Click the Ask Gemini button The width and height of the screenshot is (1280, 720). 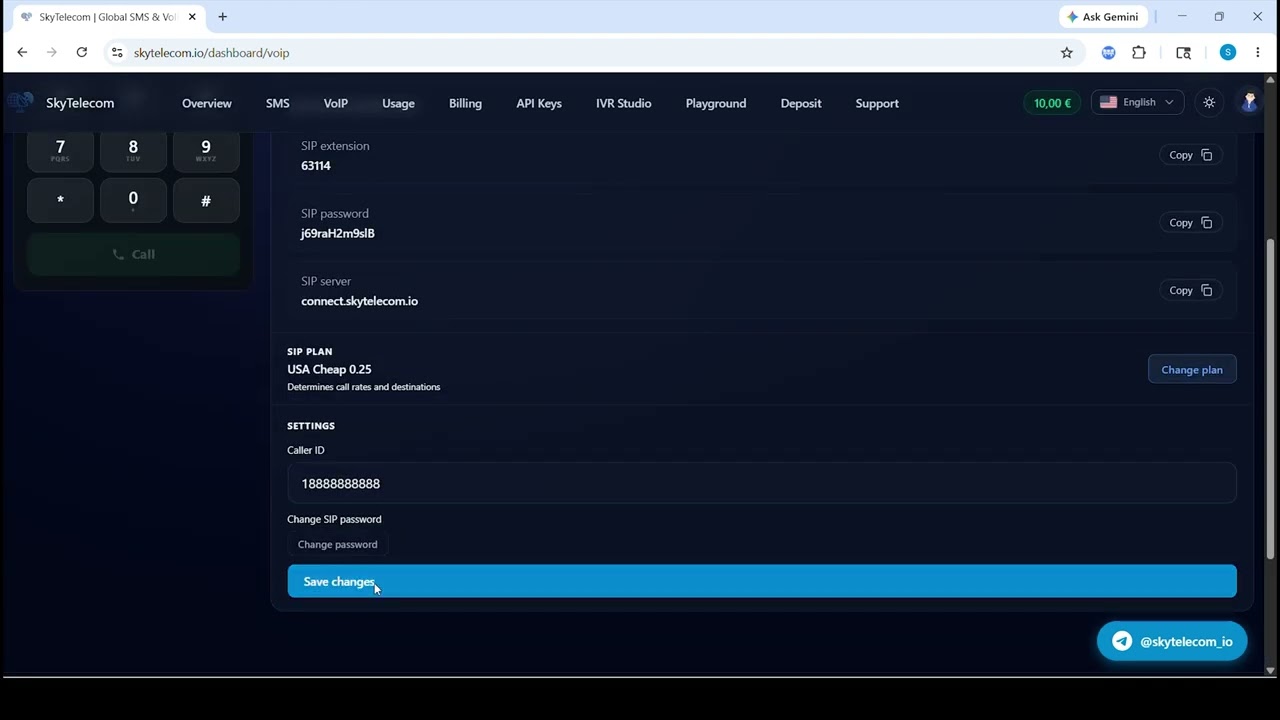point(1103,17)
